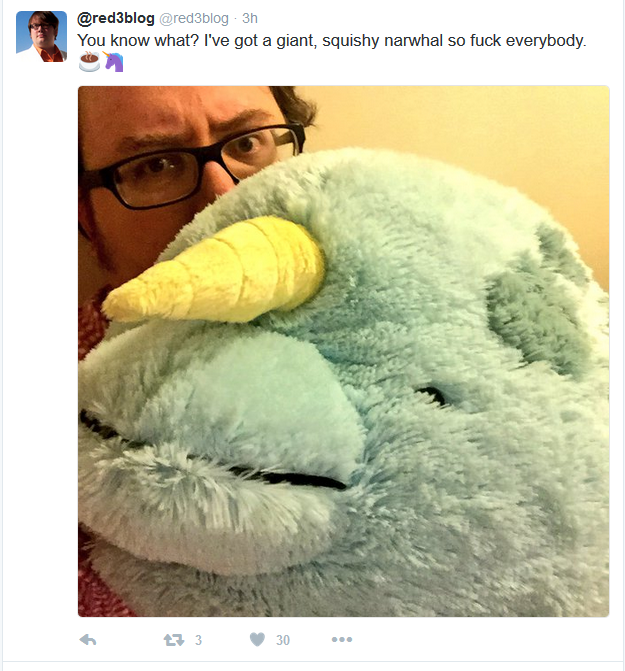Click the gray @red3blog handle
Viewport: 625px width, 671px height.
[x=194, y=18]
